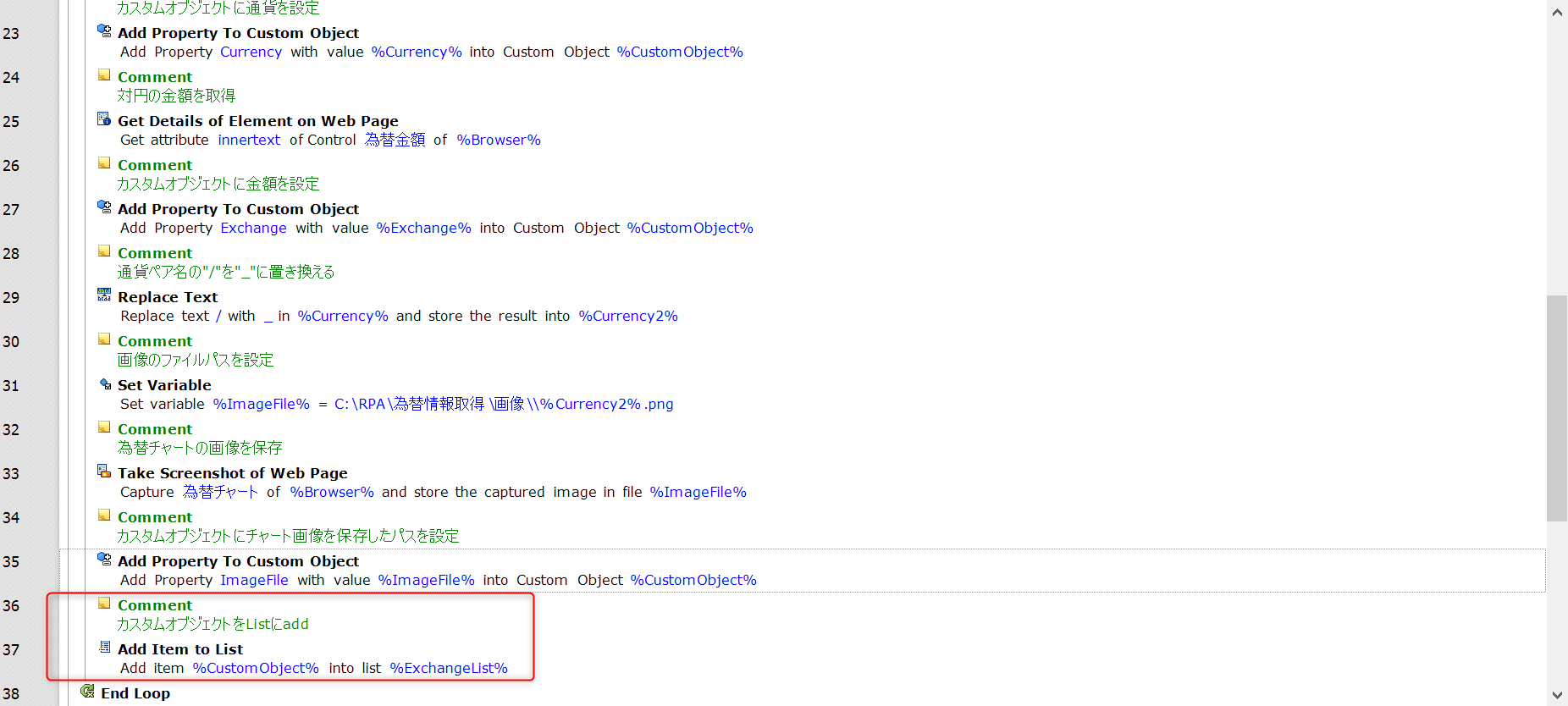
Task: Click the Comment icon on row 36
Action: tap(104, 604)
